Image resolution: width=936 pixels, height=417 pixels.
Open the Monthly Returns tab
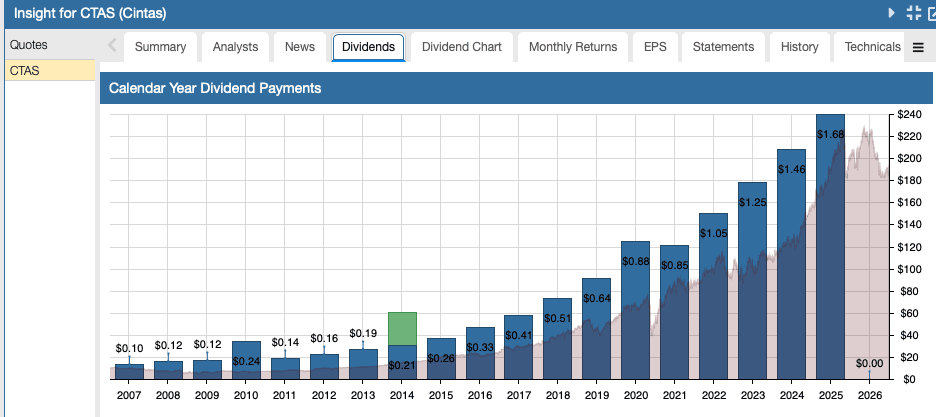tap(573, 47)
